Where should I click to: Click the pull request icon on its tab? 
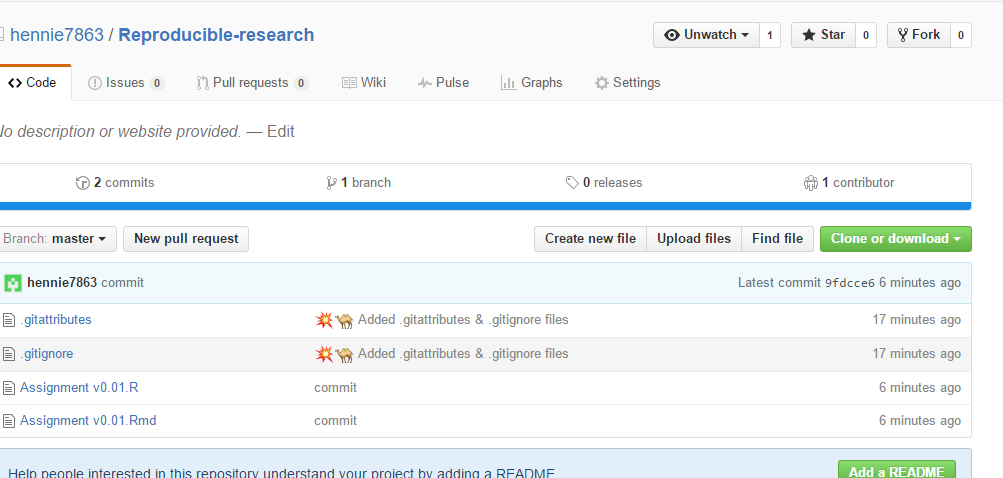pos(203,83)
